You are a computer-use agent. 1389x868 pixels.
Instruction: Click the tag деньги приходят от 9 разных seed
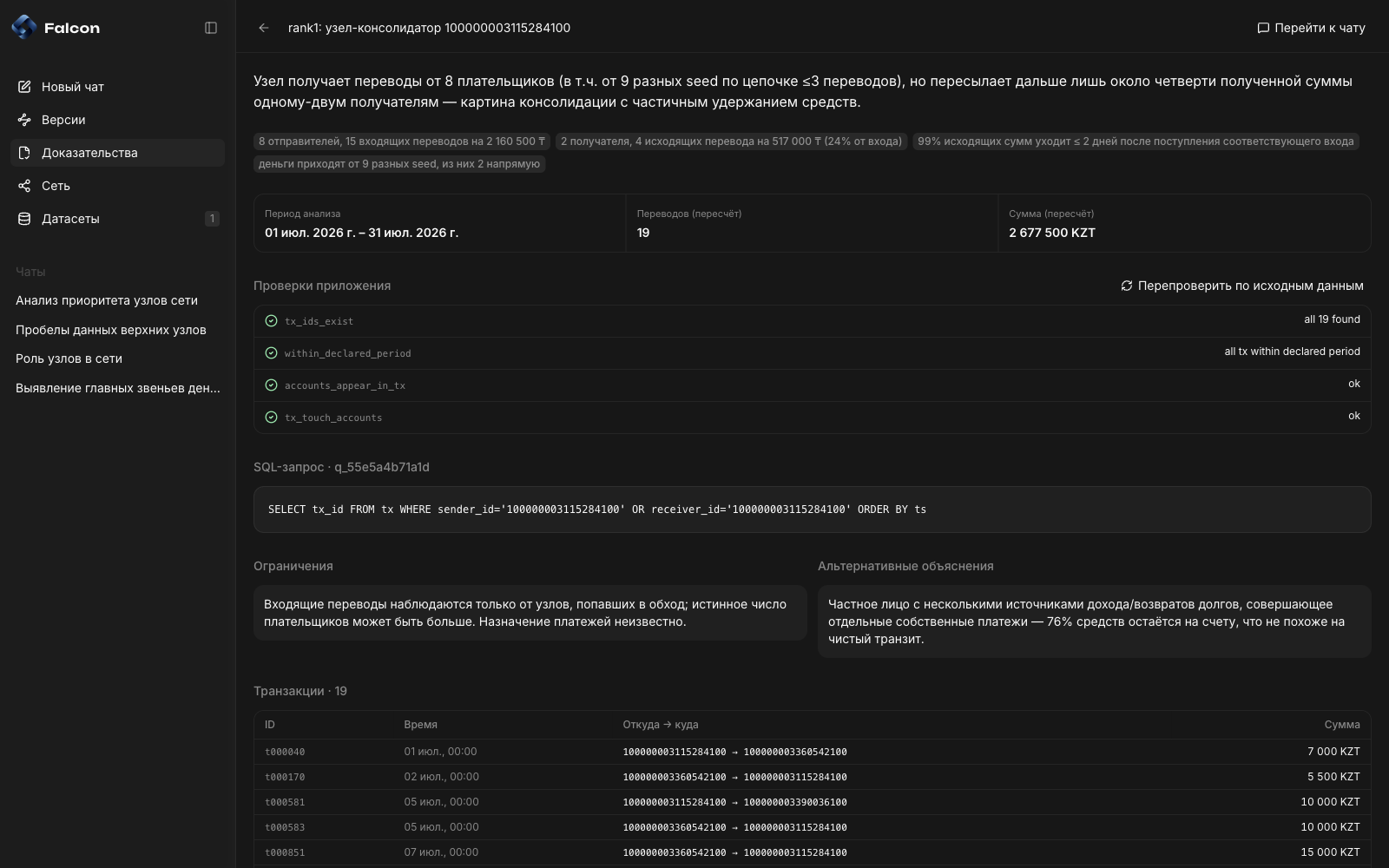(399, 164)
